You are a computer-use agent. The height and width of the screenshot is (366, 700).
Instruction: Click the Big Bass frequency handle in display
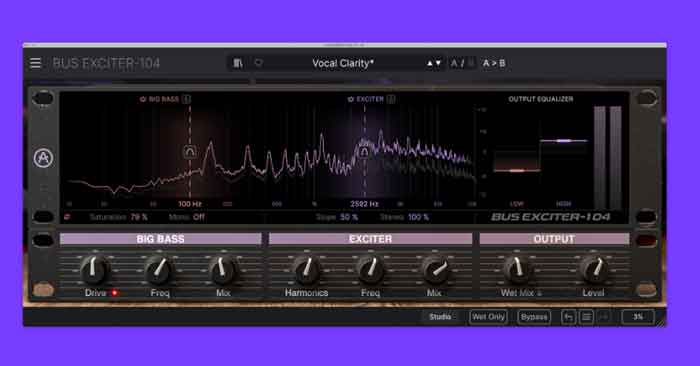coord(190,152)
